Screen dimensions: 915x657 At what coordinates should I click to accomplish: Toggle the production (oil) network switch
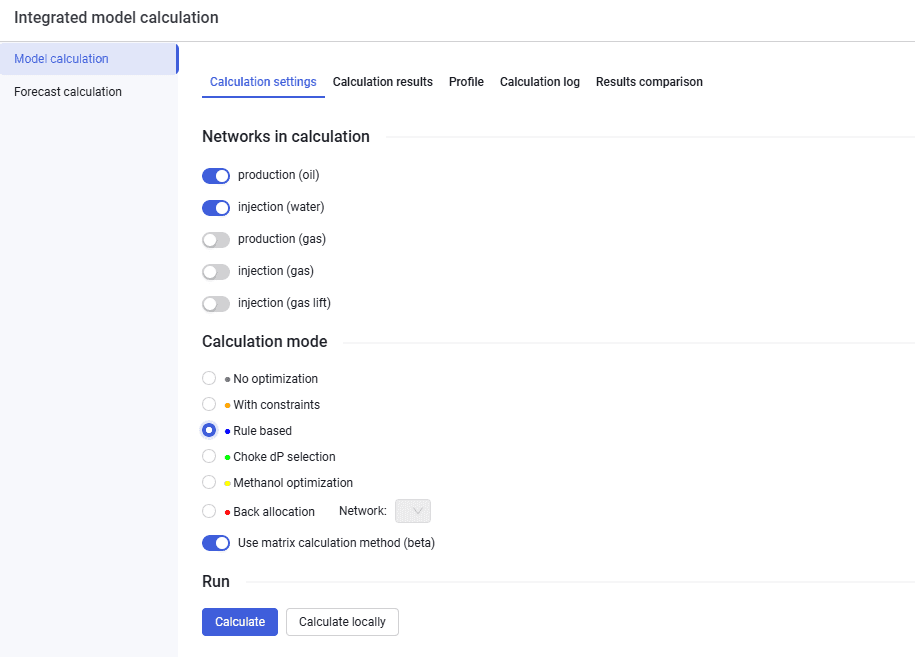point(216,176)
